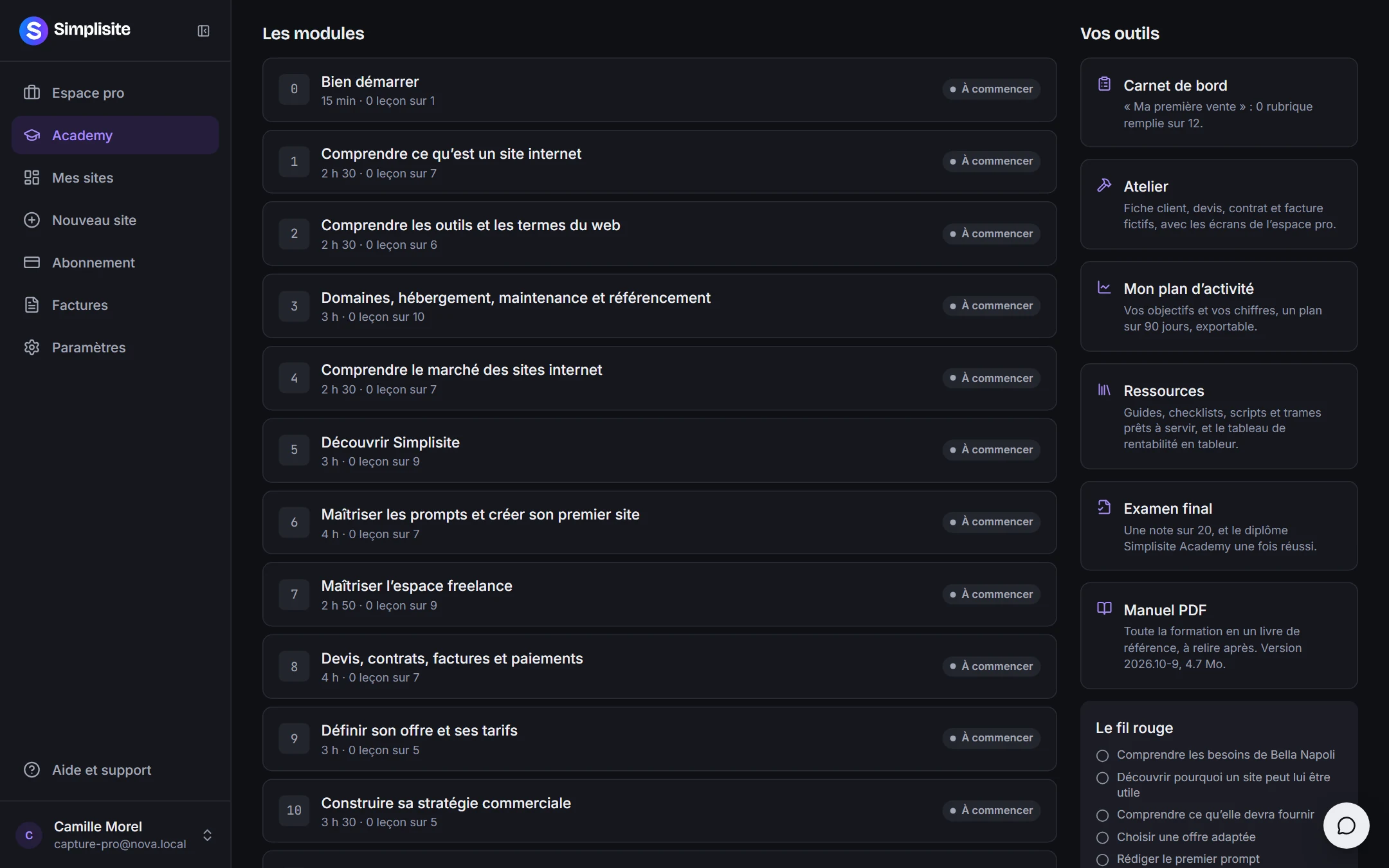Go to Espace pro menu item
This screenshot has width=1389, height=868.
coord(115,93)
